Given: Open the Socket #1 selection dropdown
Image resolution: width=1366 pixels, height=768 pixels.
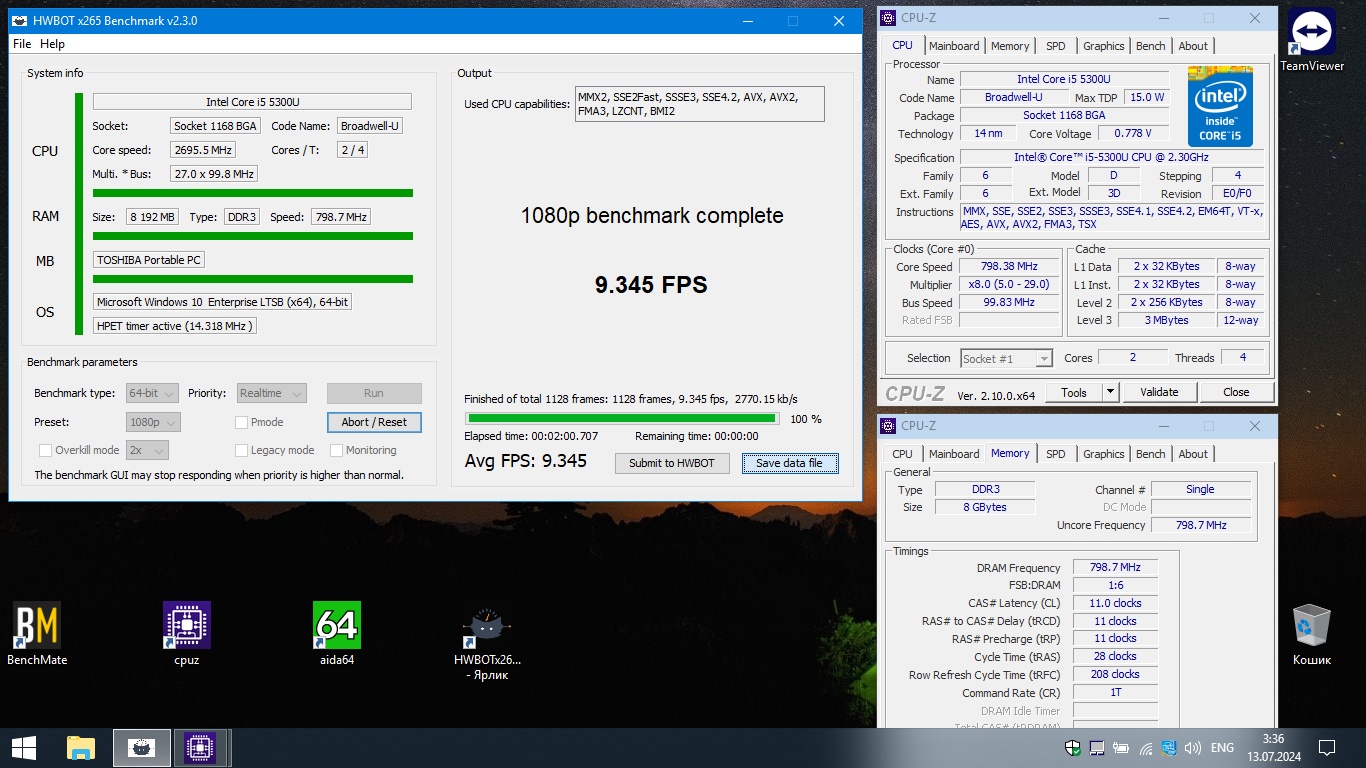Looking at the screenshot, I should (x=1006, y=358).
